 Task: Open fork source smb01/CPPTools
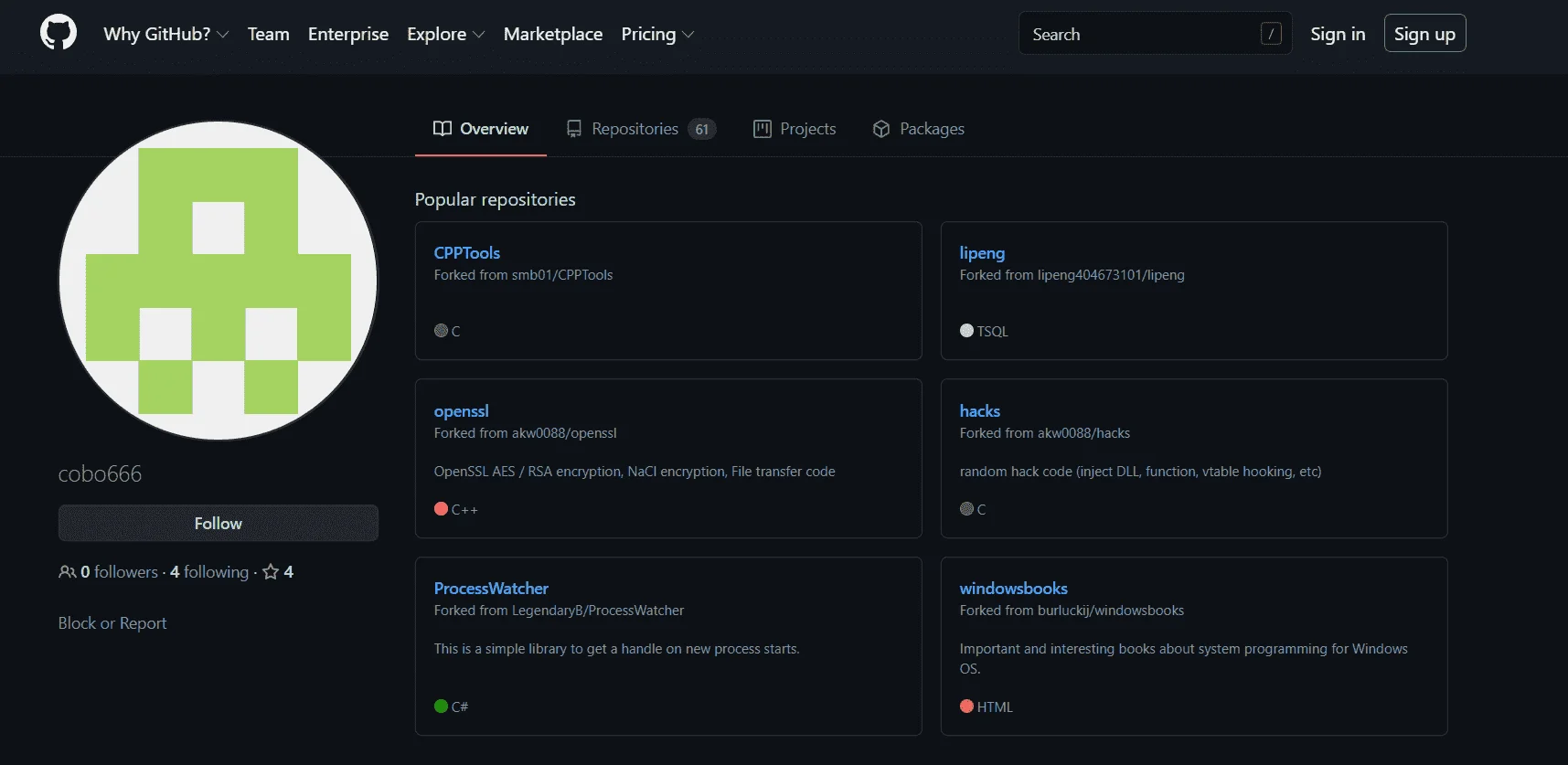point(562,275)
